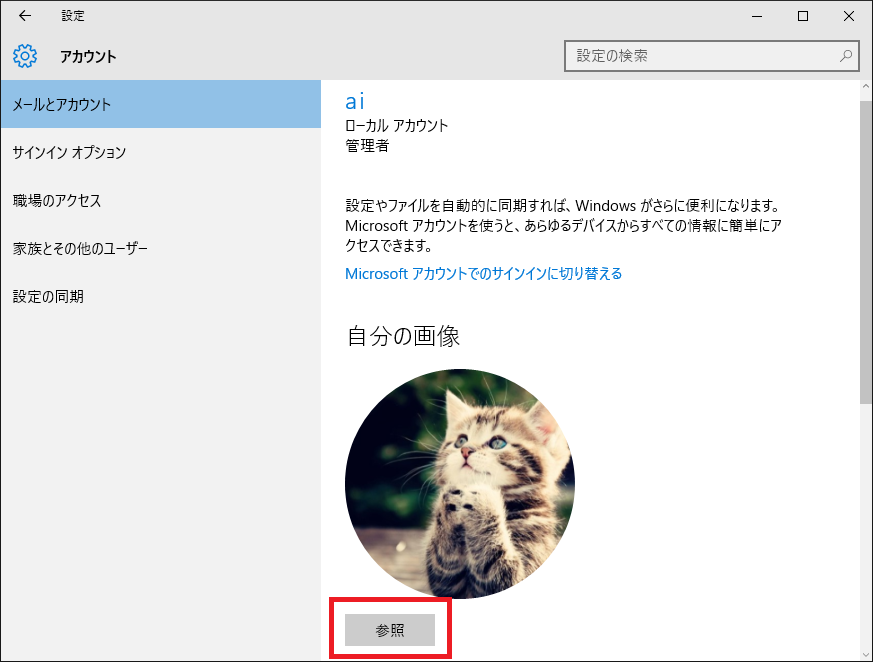Click the アカウント page heading
This screenshot has height=662, width=873.
click(x=88, y=56)
